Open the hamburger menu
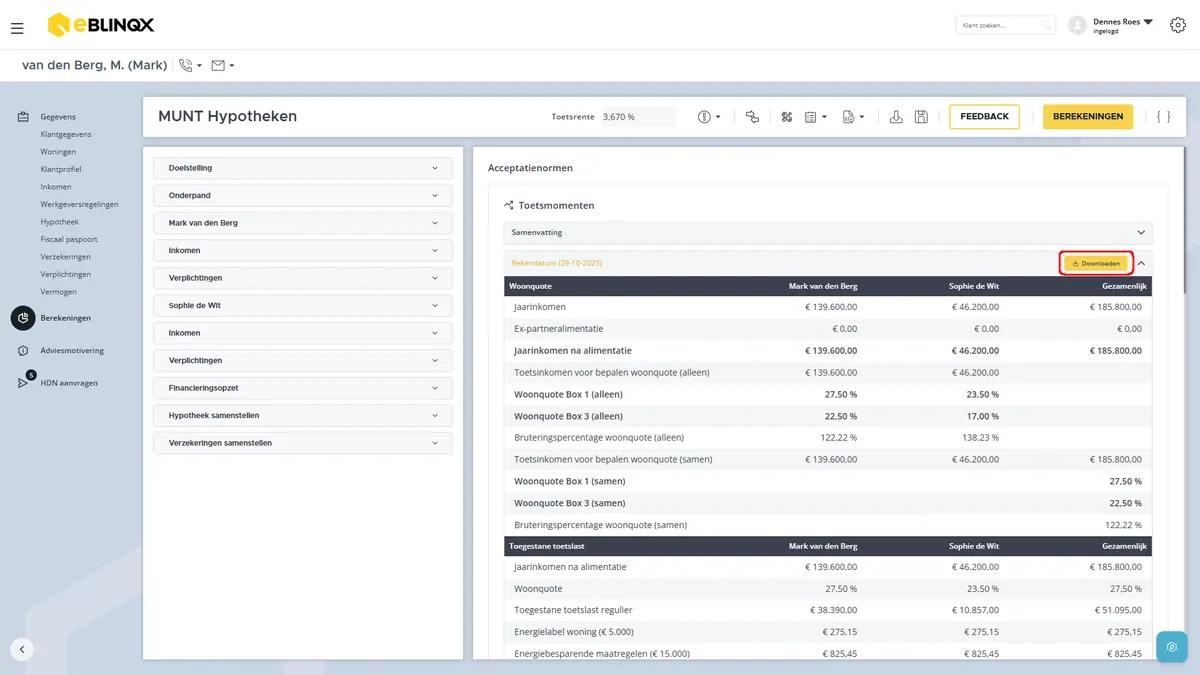The image size is (1200, 675). [x=17, y=28]
